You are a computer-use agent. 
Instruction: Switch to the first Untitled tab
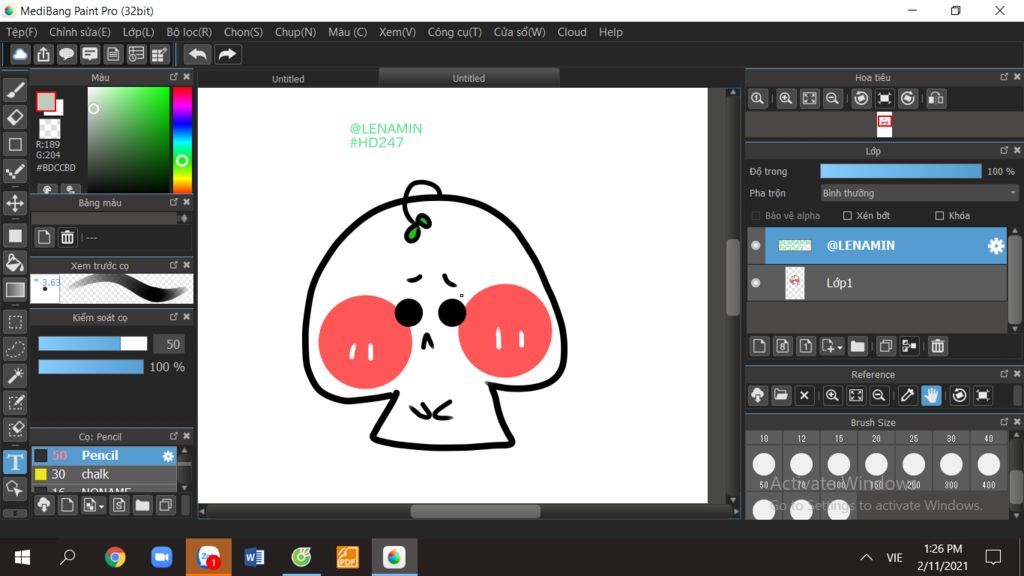pyautogui.click(x=288, y=78)
